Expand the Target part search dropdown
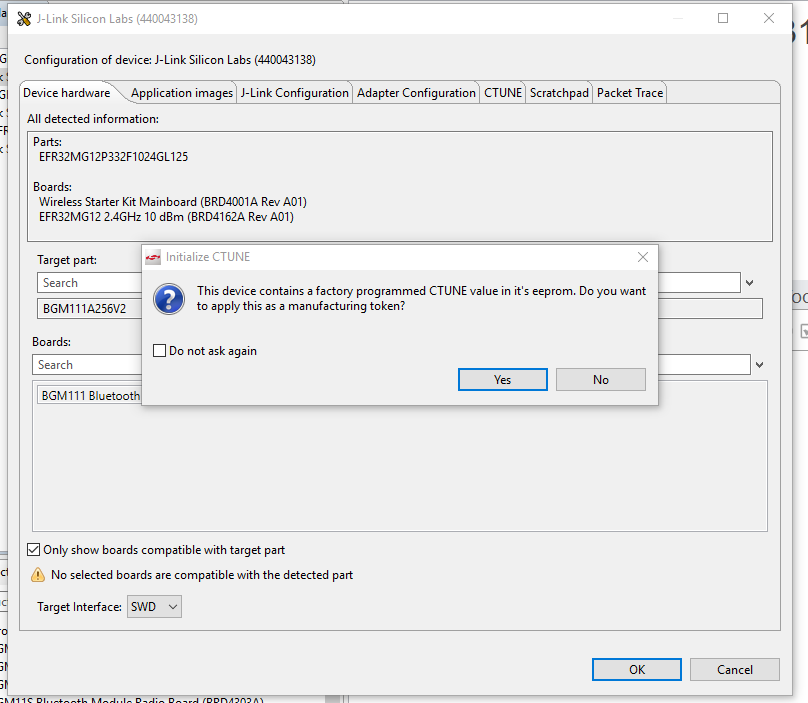The height and width of the screenshot is (703, 808). click(749, 282)
